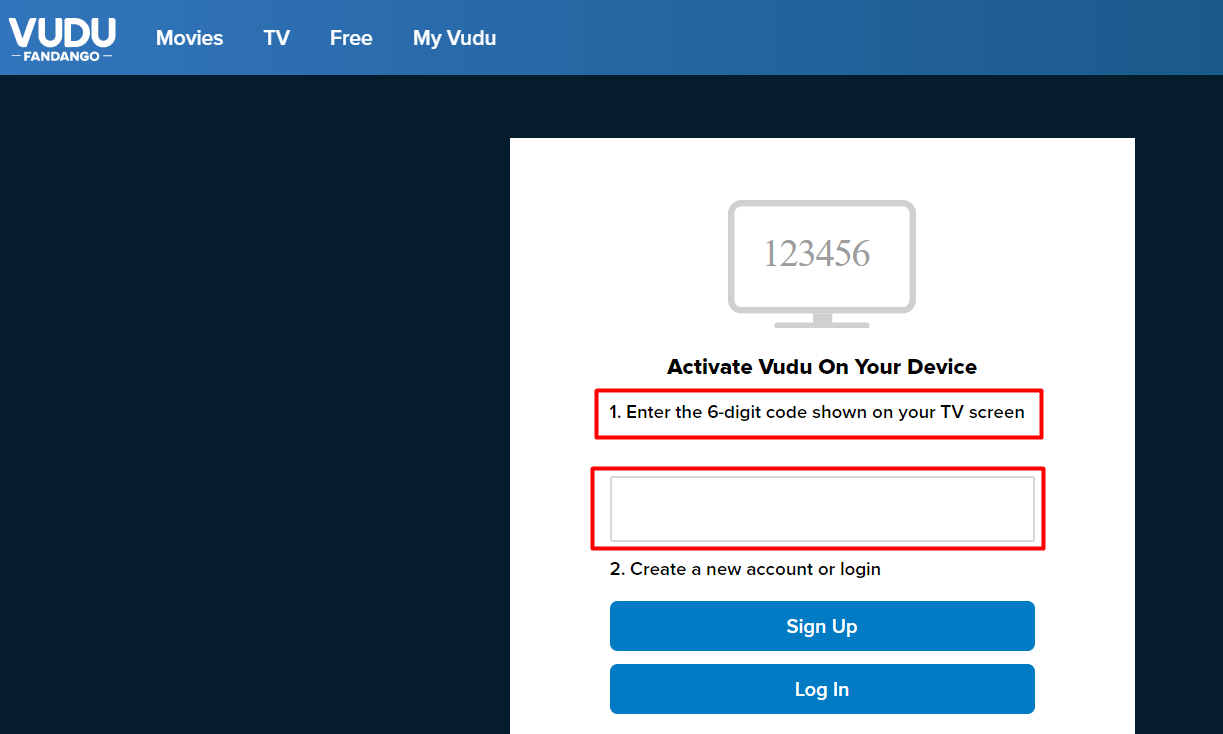Click the Log In button
The width and height of the screenshot is (1223, 734).
click(822, 689)
